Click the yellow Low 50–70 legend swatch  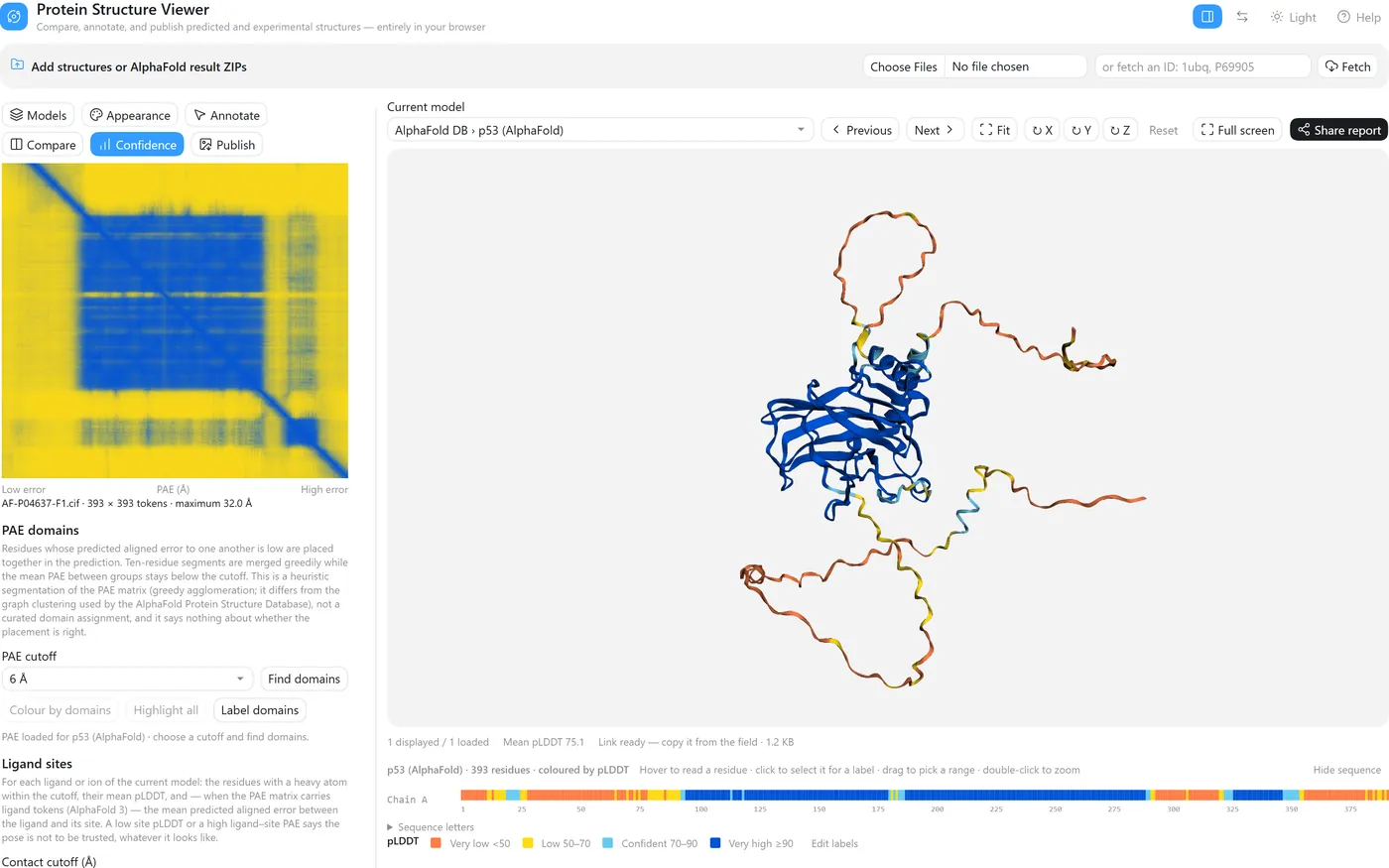pyautogui.click(x=528, y=843)
